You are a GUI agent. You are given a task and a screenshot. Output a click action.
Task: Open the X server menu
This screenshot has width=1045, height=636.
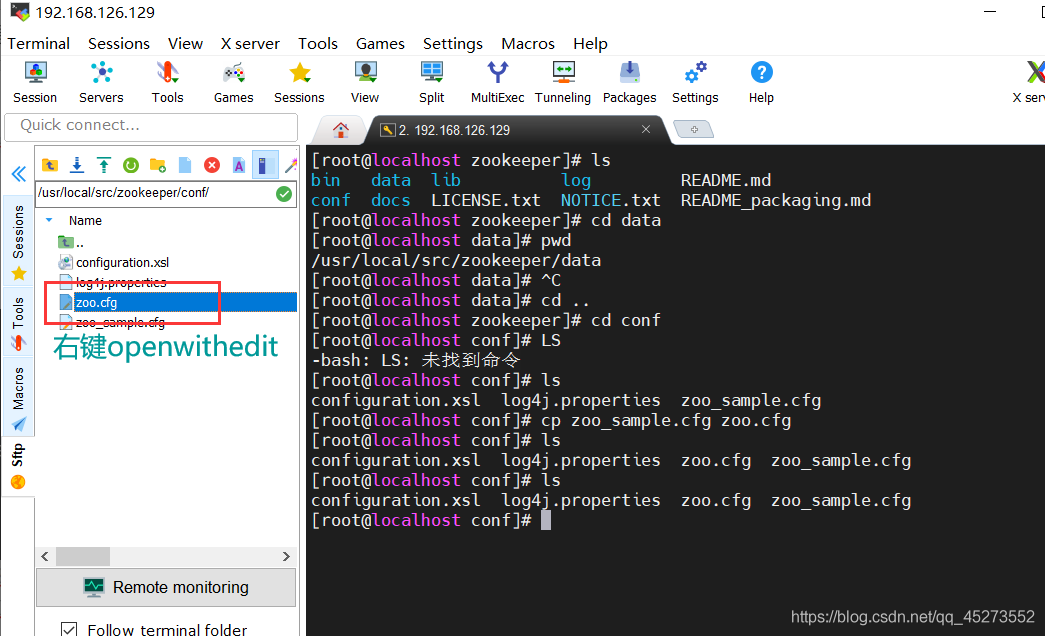point(250,43)
